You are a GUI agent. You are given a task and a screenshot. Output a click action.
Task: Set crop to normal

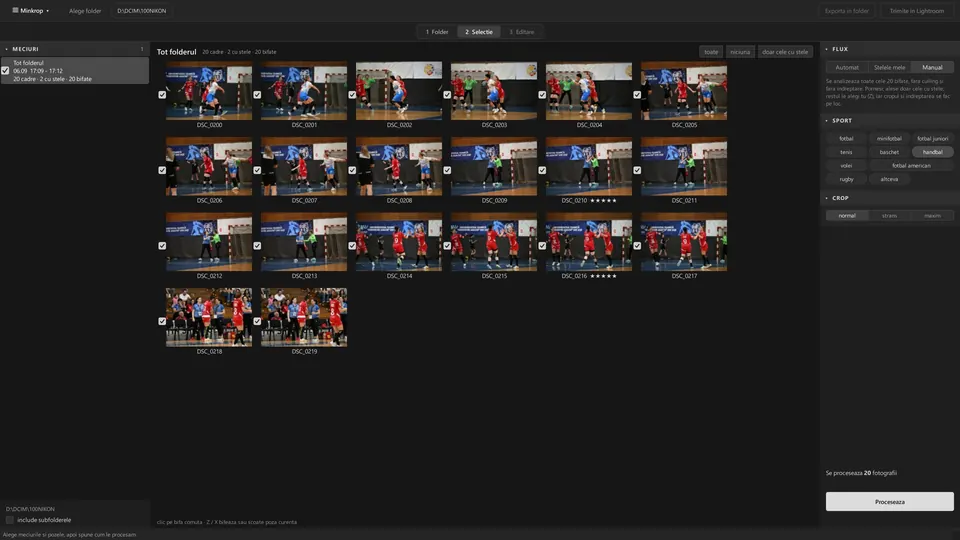[847, 216]
